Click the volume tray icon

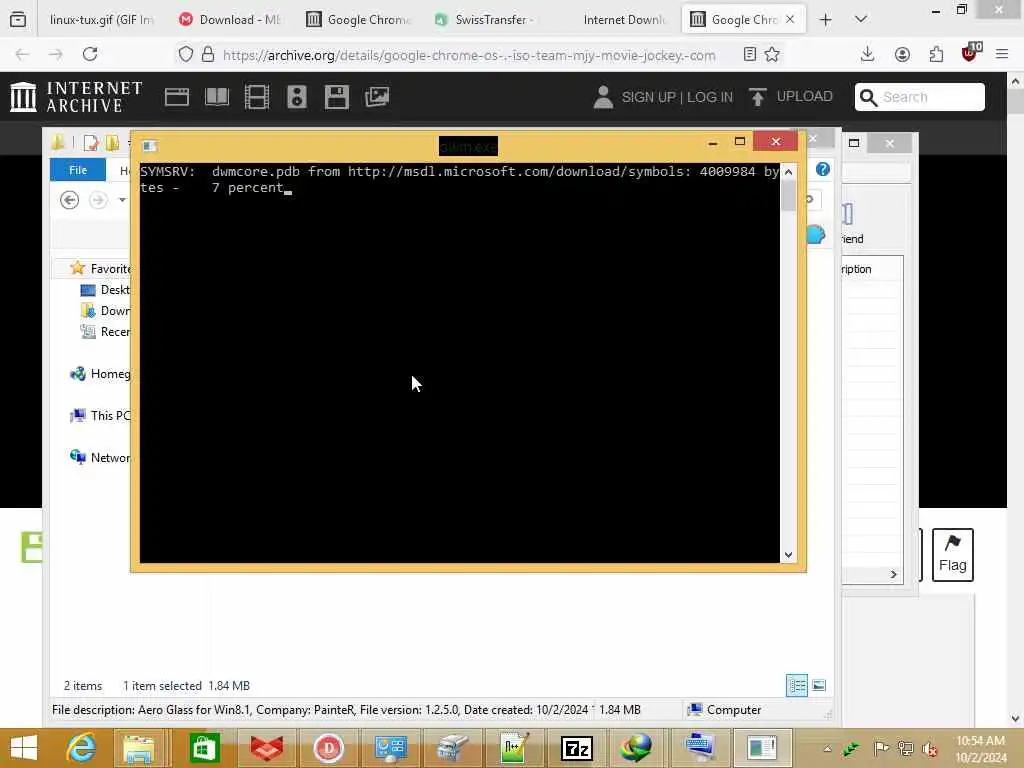[x=929, y=748]
